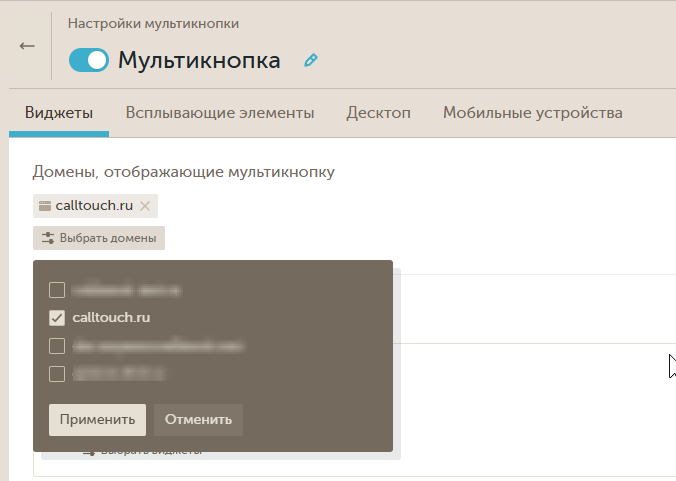Open the Выбрать домены dropdown
This screenshot has height=481, width=676.
99,238
